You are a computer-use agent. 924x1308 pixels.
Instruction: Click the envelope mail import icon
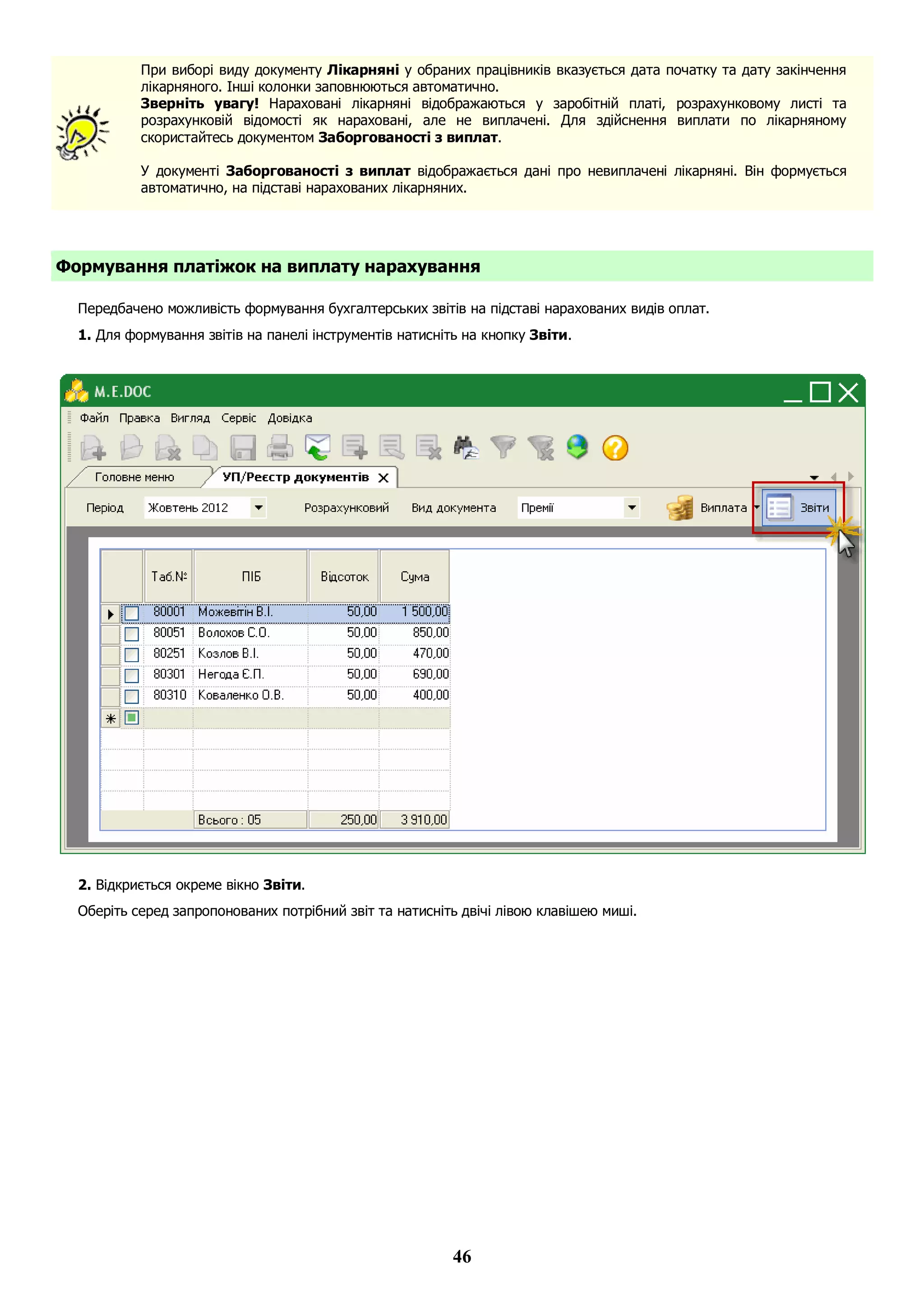[x=317, y=447]
